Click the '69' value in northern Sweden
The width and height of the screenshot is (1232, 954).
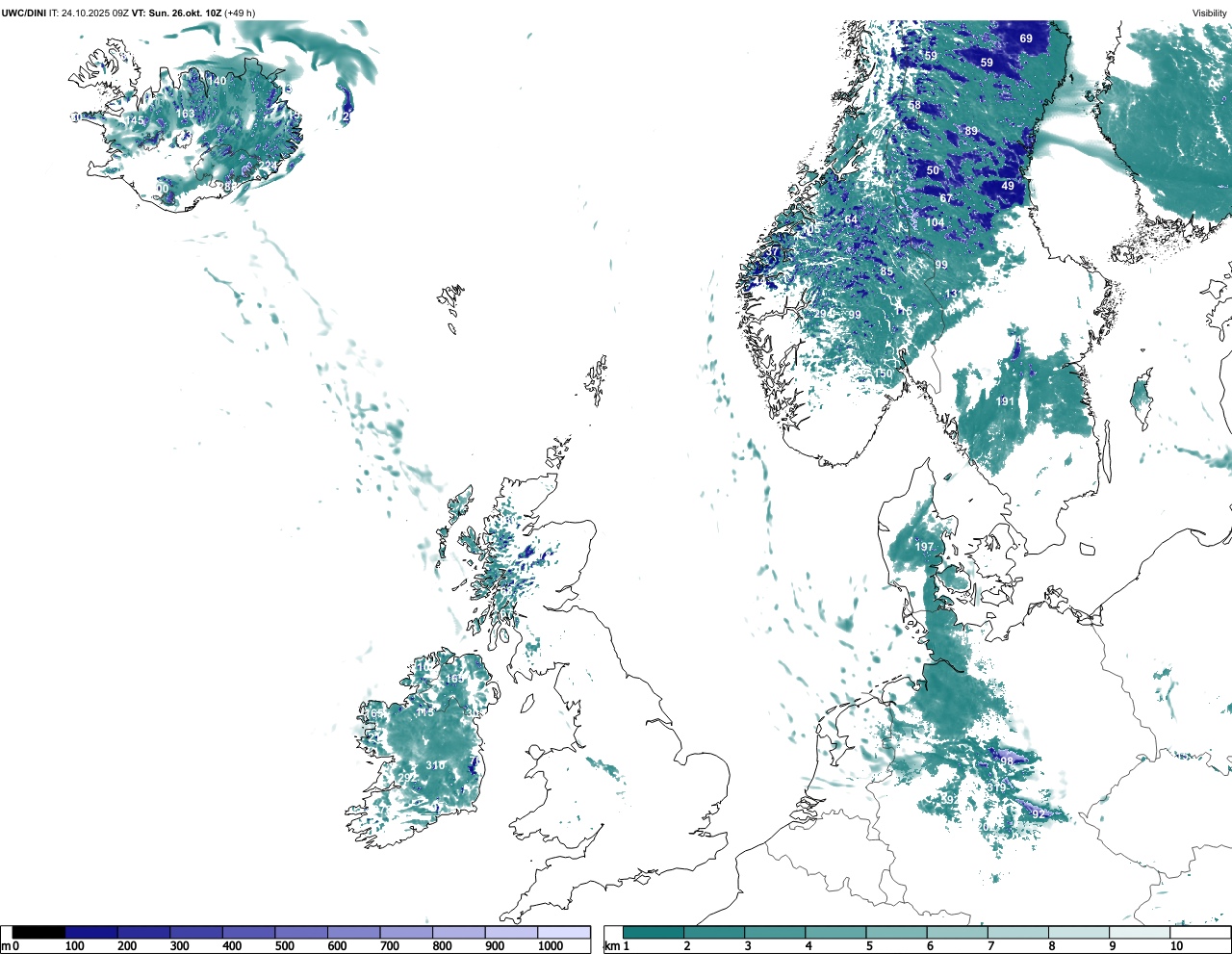[1026, 39]
